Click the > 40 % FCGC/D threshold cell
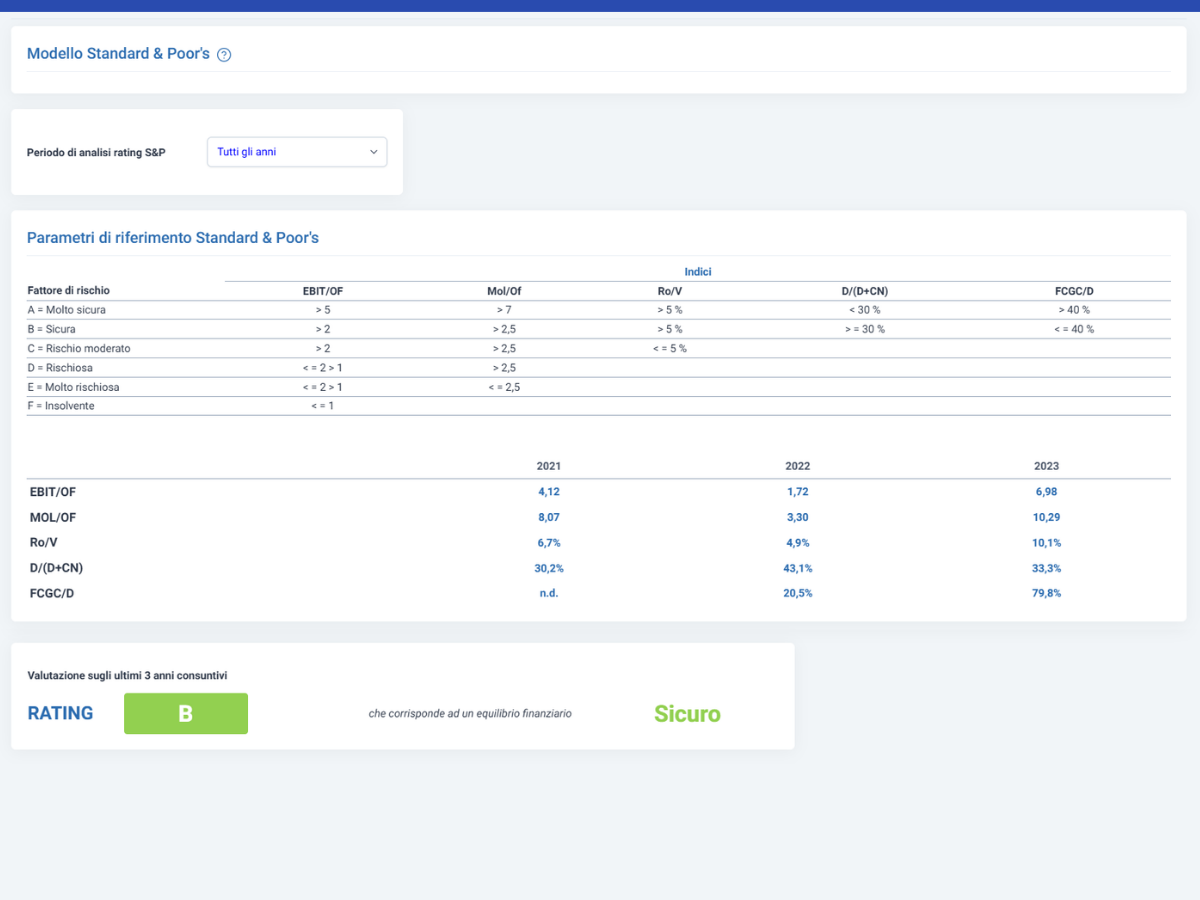The height and width of the screenshot is (900, 1200). tap(1074, 310)
